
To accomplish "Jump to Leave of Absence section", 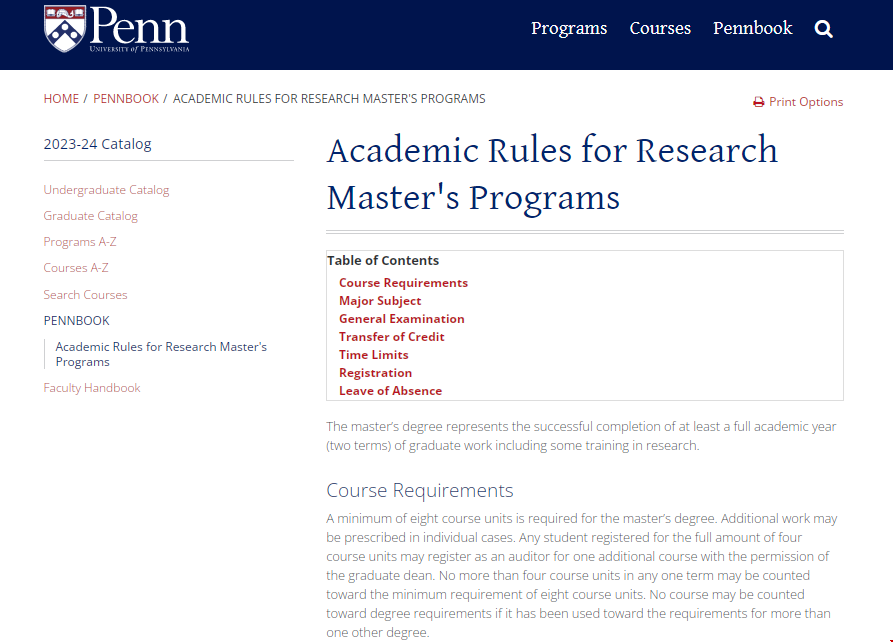I will pyautogui.click(x=390, y=391).
